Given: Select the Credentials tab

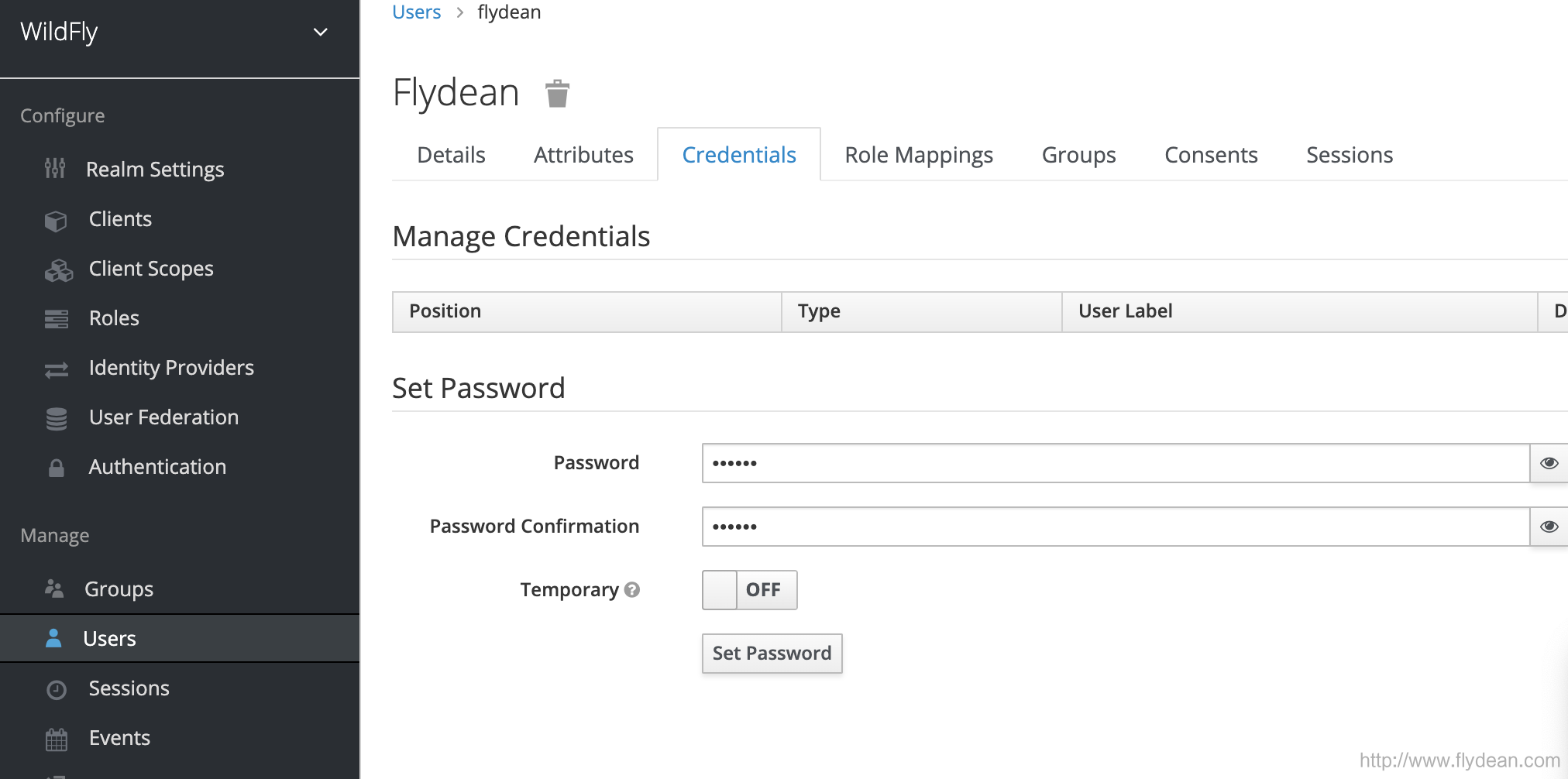Looking at the screenshot, I should (x=739, y=155).
